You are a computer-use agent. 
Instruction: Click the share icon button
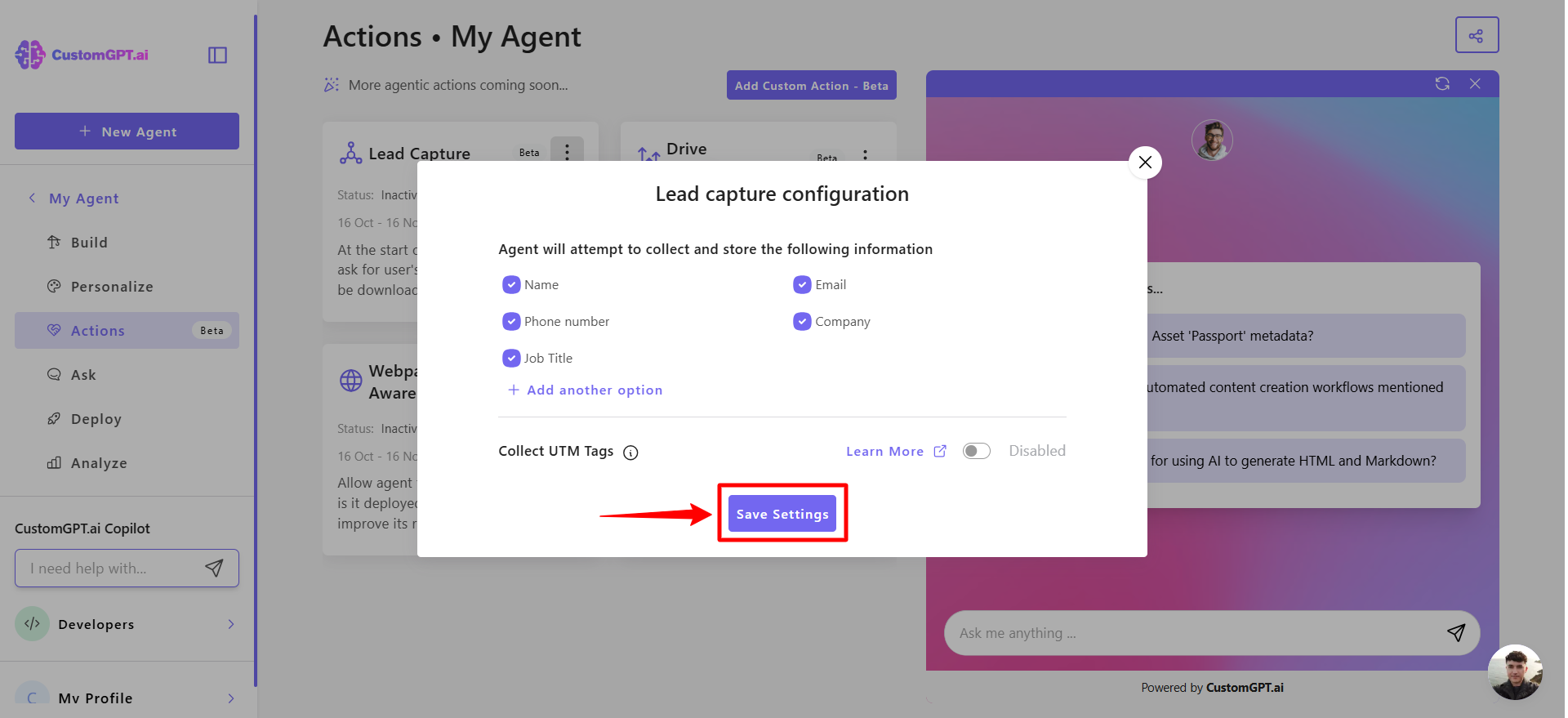(1477, 35)
